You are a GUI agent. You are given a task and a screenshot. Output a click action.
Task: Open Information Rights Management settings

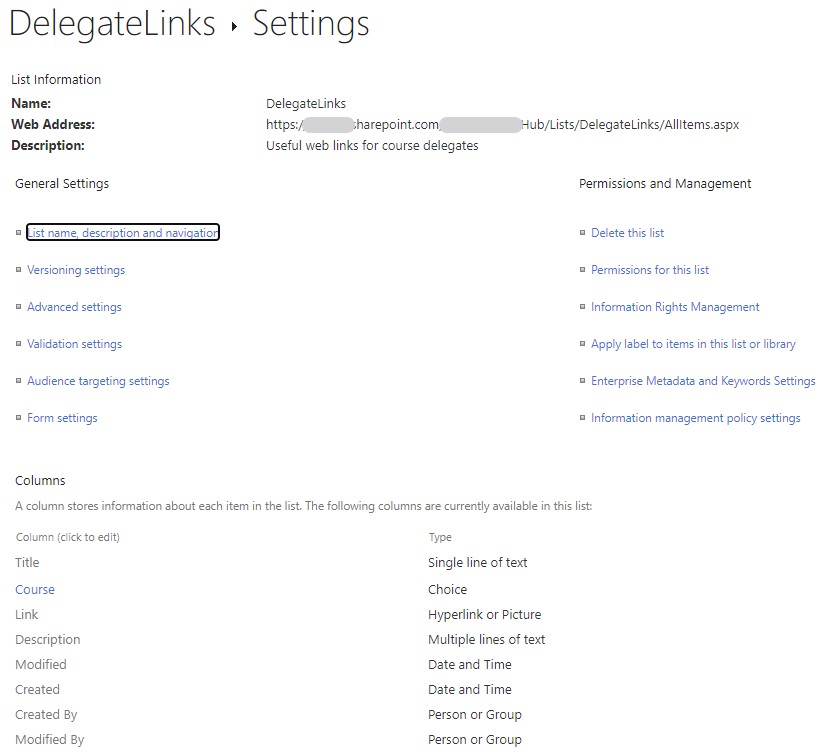pos(675,307)
